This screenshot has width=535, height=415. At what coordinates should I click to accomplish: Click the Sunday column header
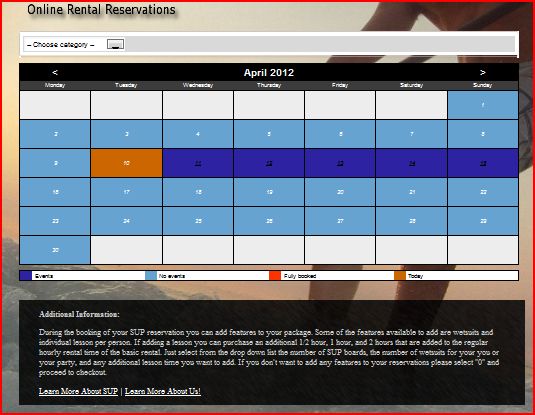click(482, 85)
